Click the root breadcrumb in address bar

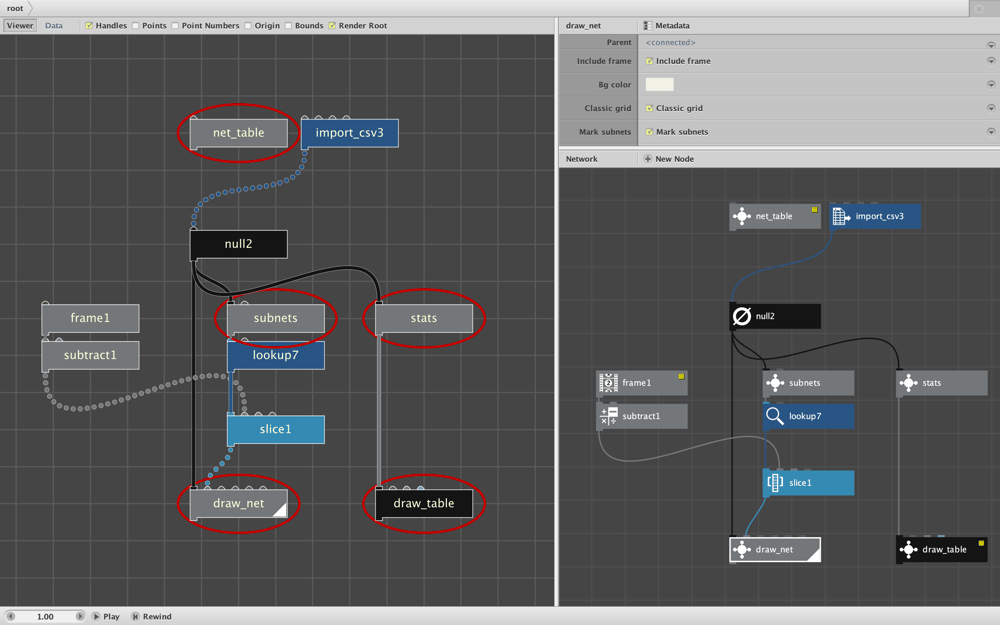click(15, 8)
